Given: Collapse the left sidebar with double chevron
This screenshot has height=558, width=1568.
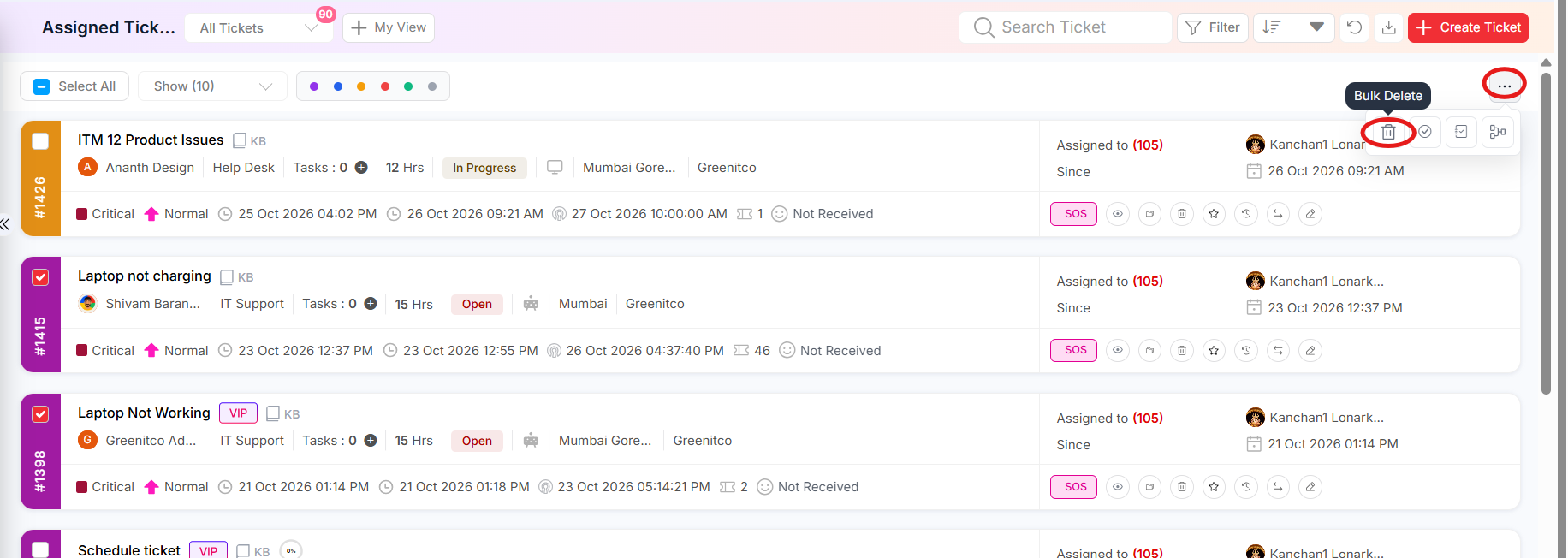Looking at the screenshot, I should click(5, 224).
